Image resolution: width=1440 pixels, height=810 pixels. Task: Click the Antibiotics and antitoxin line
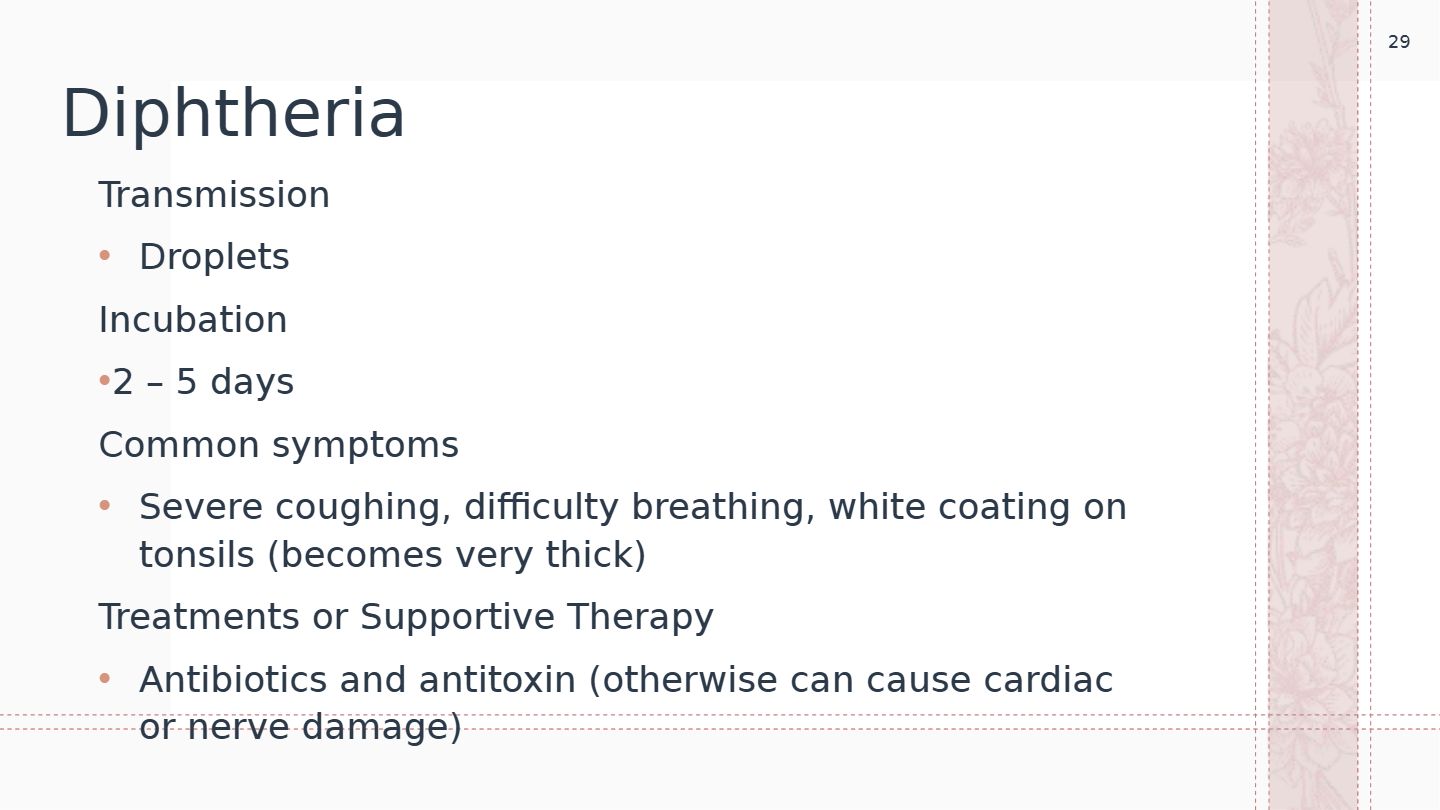tap(626, 680)
